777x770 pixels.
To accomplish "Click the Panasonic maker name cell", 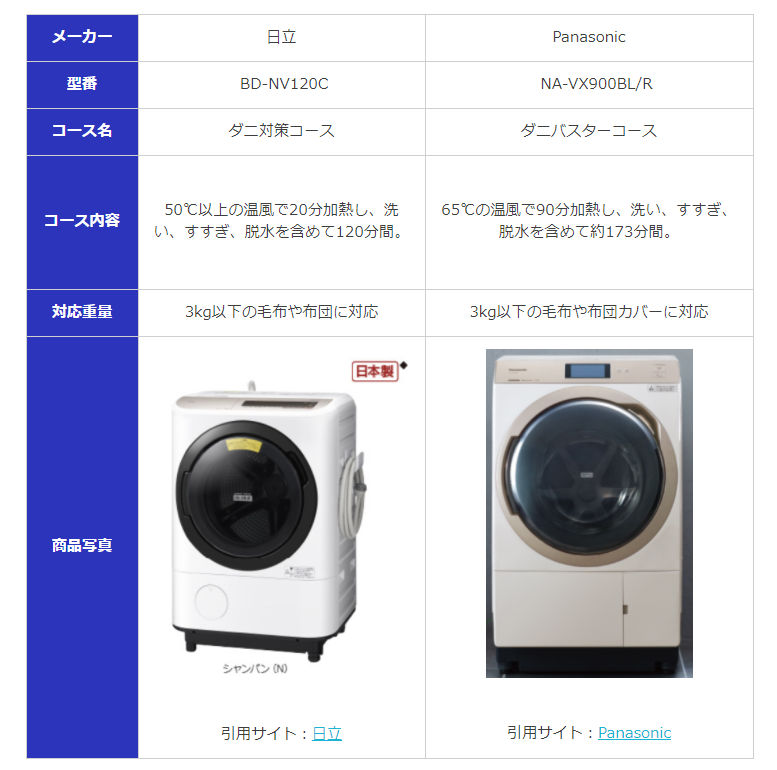I will [589, 38].
